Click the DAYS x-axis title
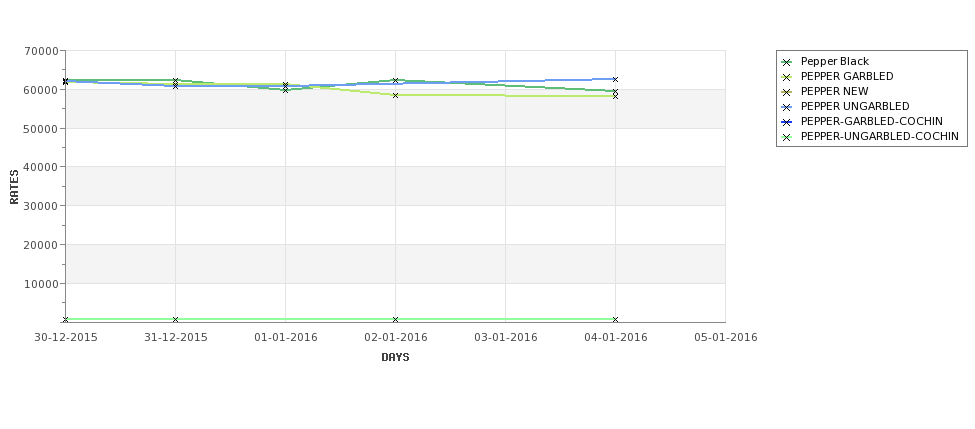 coord(395,358)
